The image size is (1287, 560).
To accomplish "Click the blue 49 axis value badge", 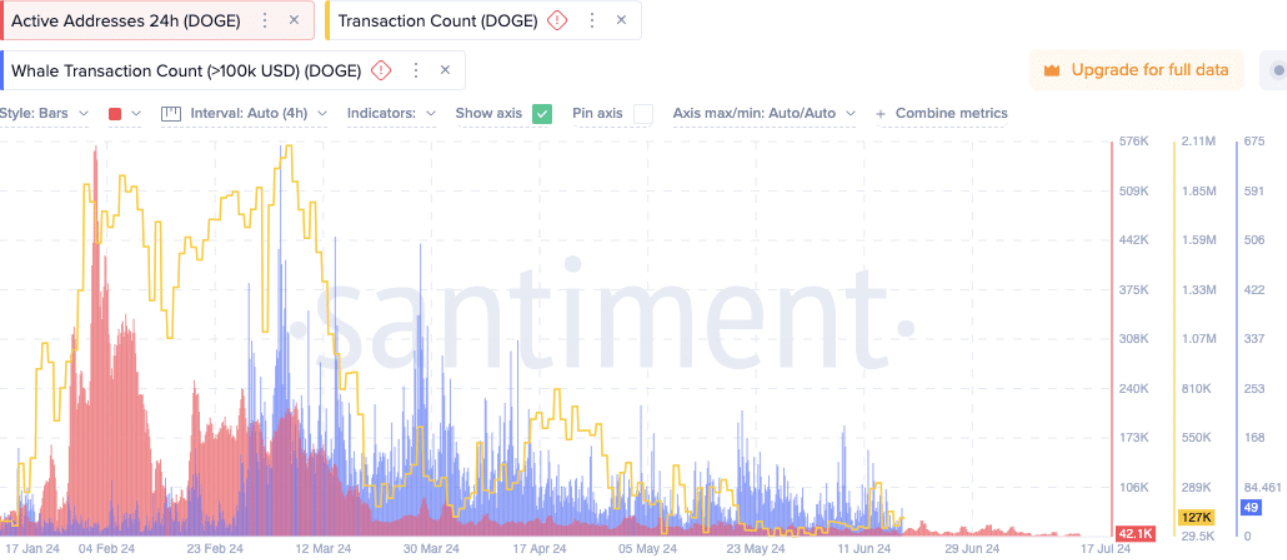I will pyautogui.click(x=1250, y=507).
